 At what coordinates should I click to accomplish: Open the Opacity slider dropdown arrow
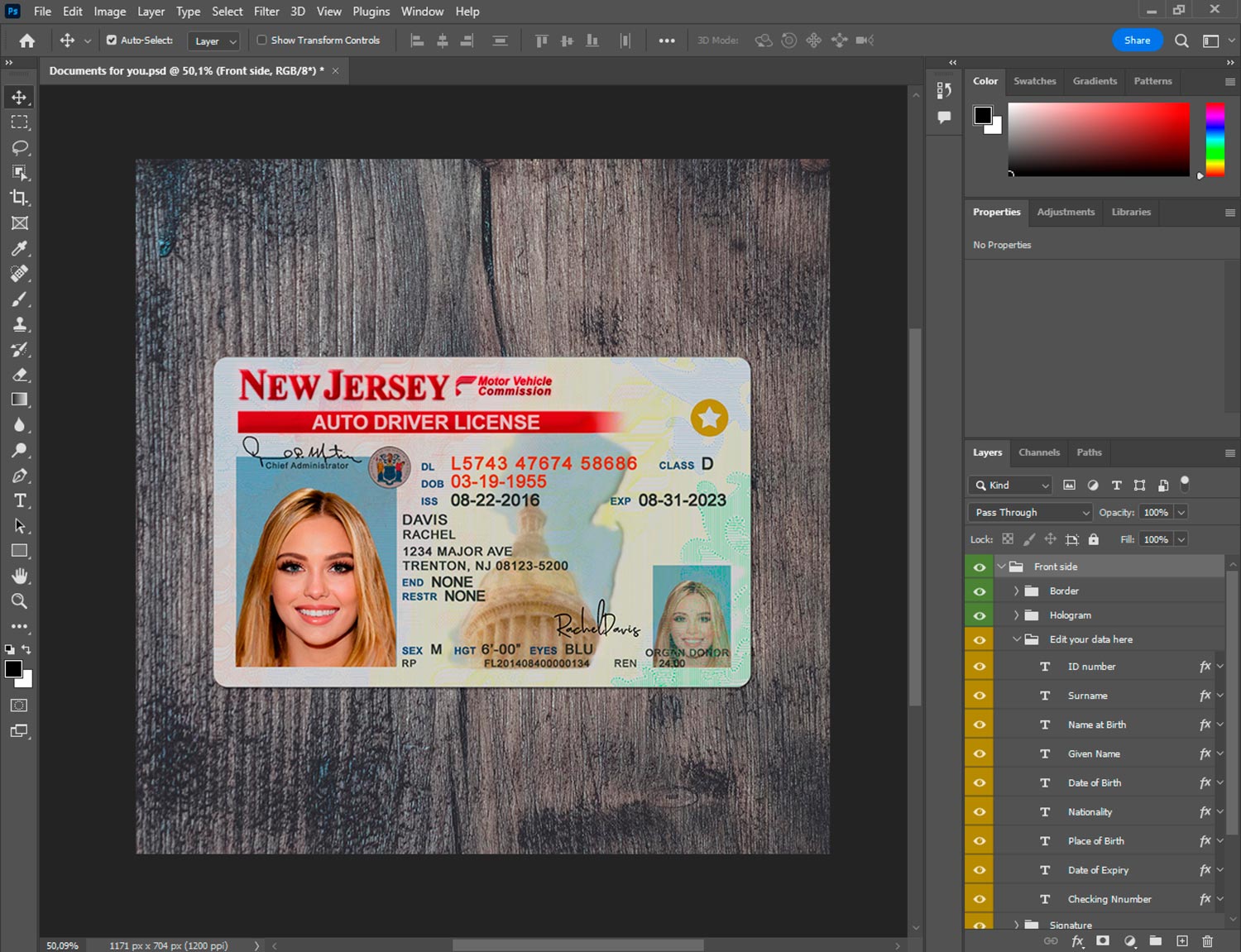[x=1181, y=513]
